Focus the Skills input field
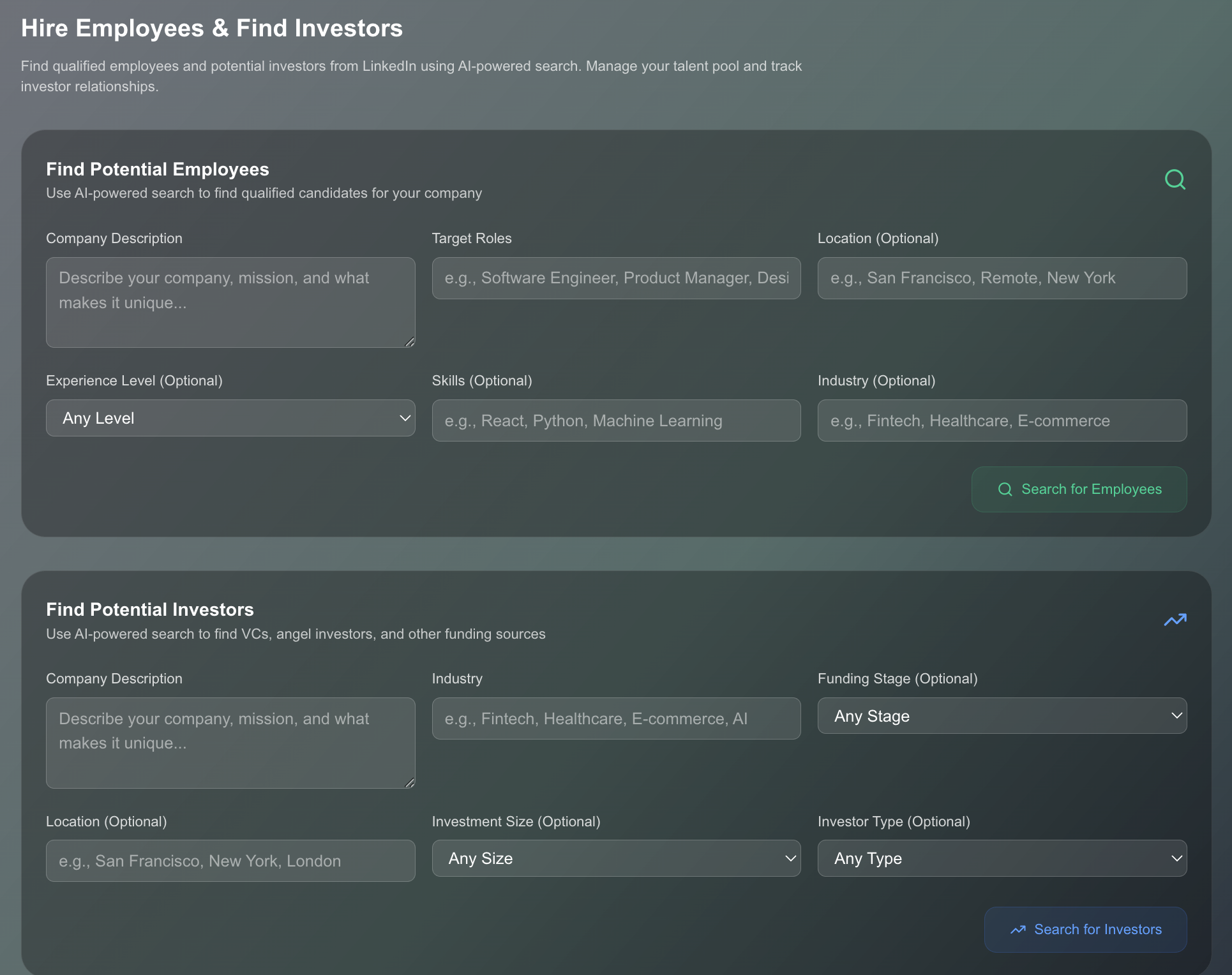 click(x=616, y=421)
